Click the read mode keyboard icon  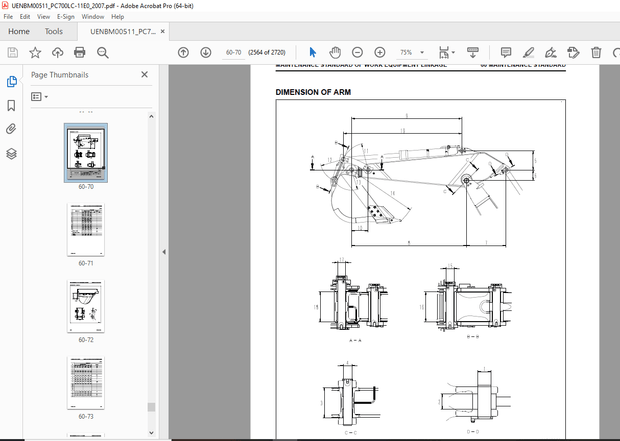(473, 53)
